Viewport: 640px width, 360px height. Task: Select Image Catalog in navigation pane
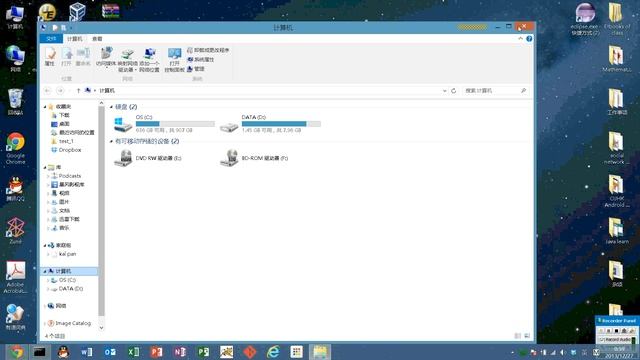click(x=69, y=323)
